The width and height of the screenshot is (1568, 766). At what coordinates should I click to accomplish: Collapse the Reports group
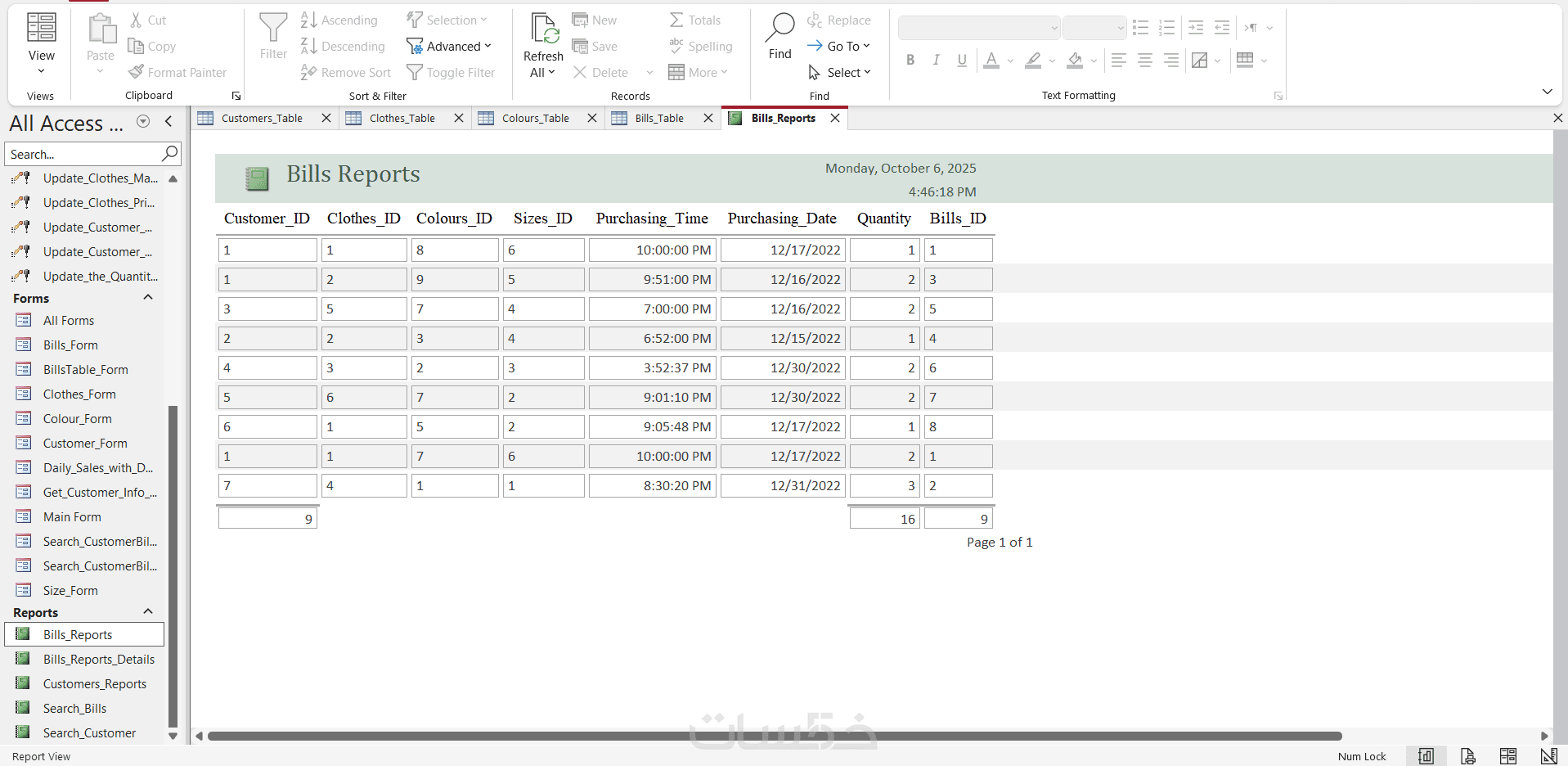(x=148, y=612)
